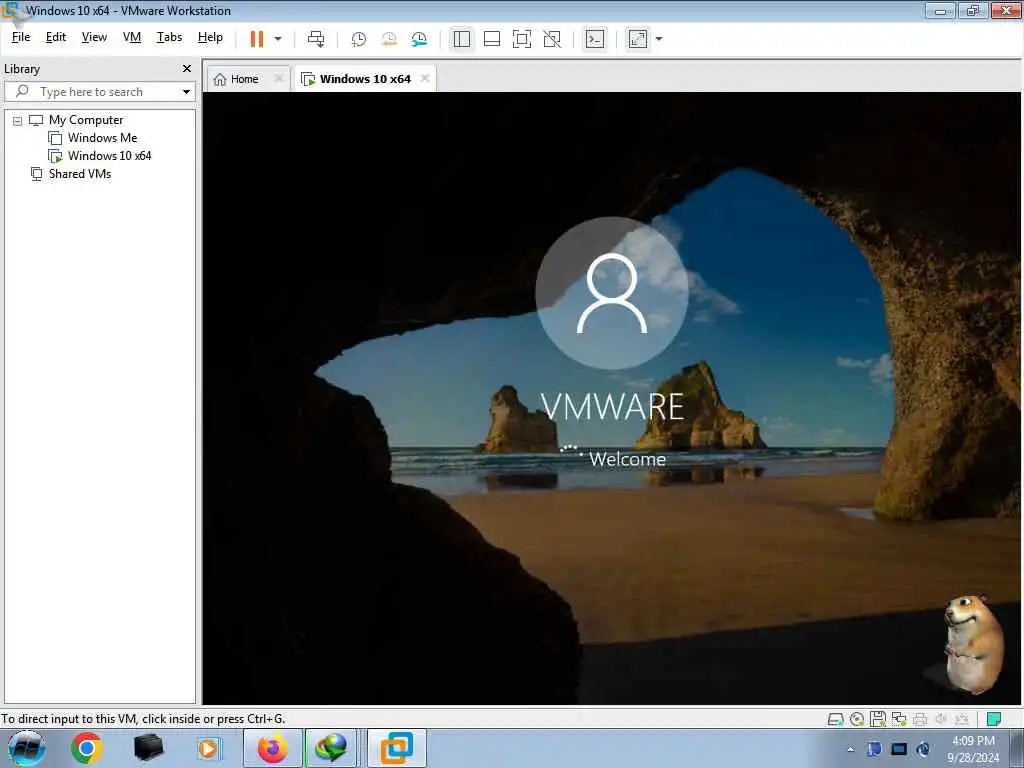The height and width of the screenshot is (768, 1024).
Task: Open Firefox from the taskbar
Action: [272, 748]
